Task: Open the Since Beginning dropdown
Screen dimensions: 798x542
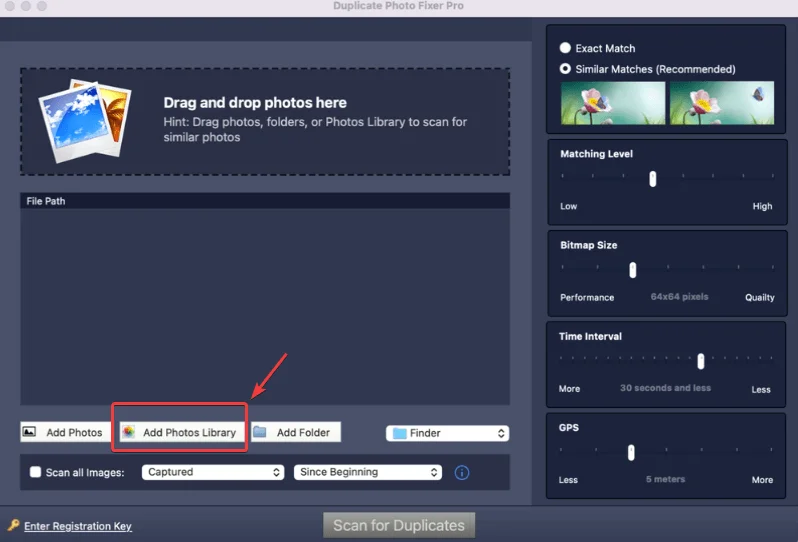Action: (367, 472)
